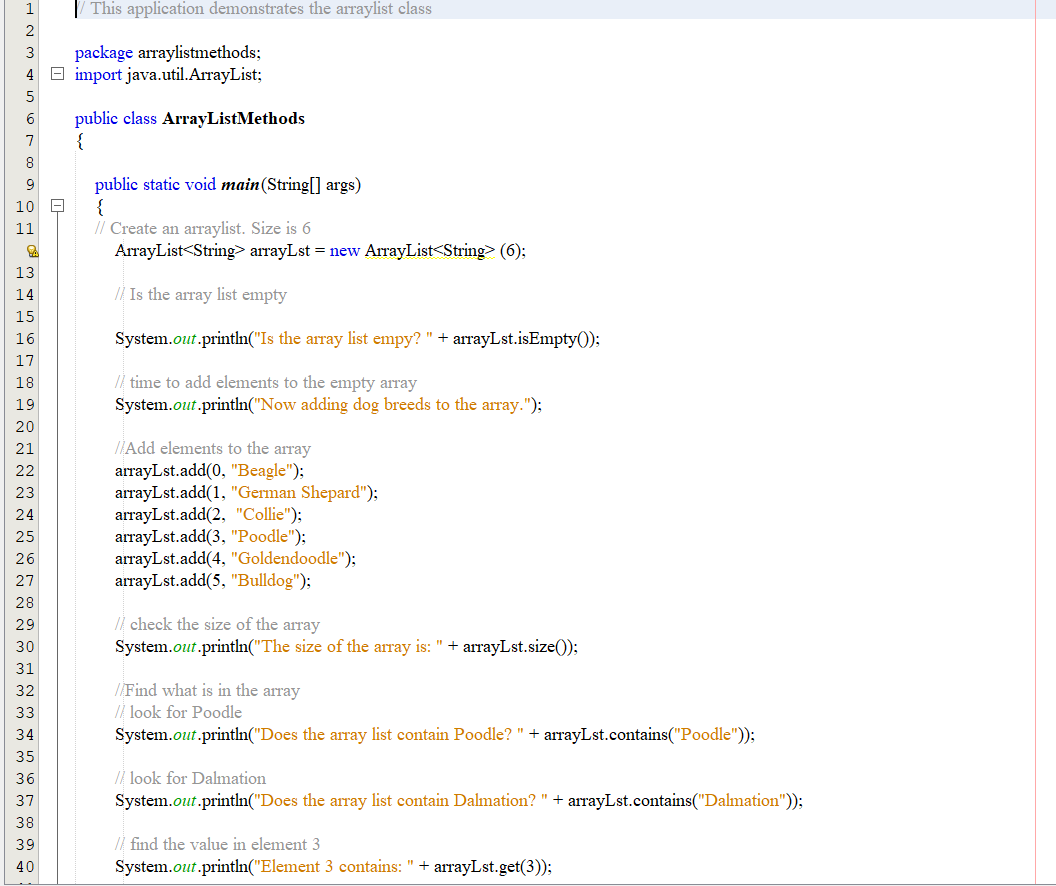The height and width of the screenshot is (886, 1056).
Task: Click the 'new' keyword on the ArrayList line
Action: click(x=345, y=251)
